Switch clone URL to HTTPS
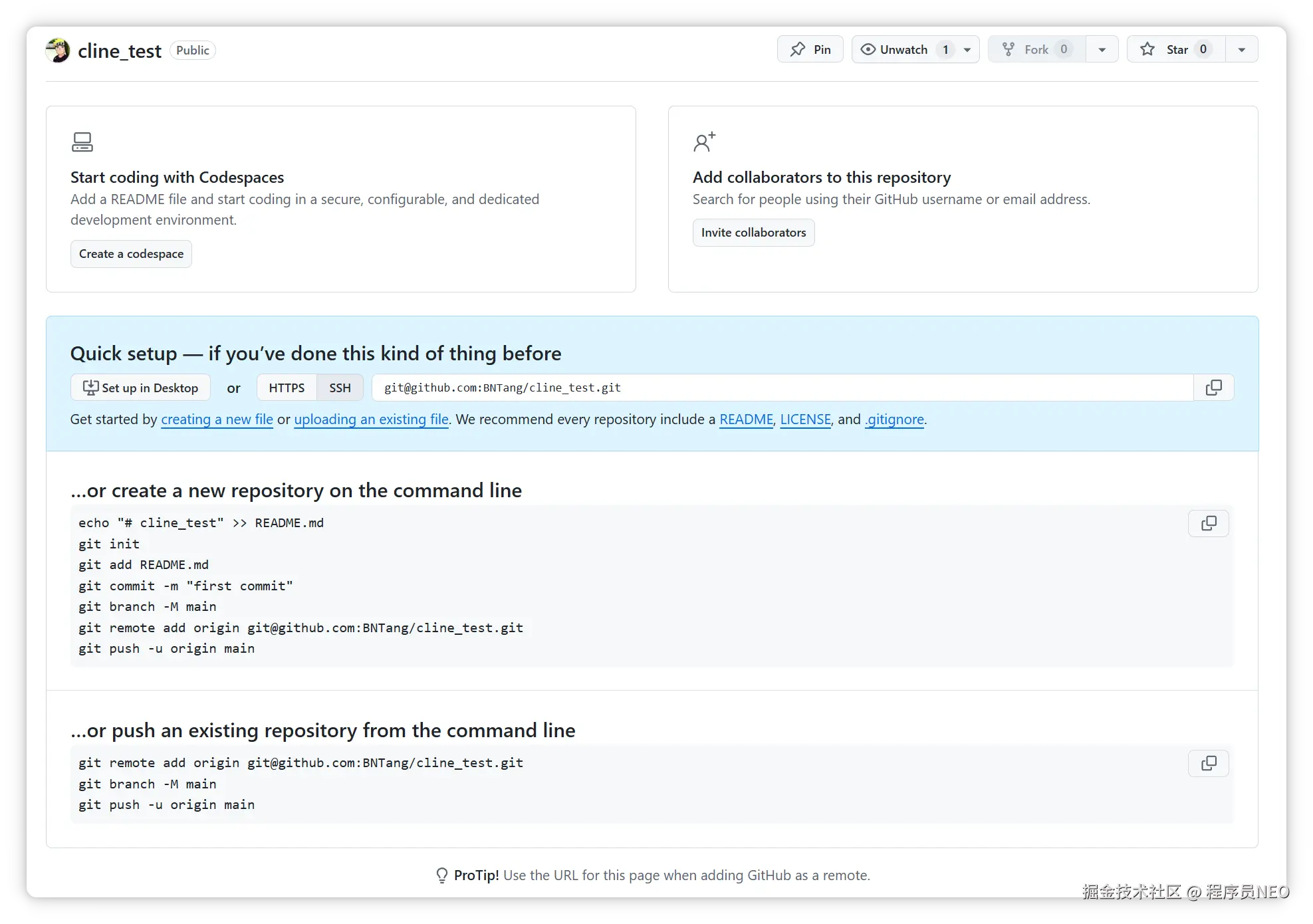This screenshot has height=924, width=1313. tap(287, 388)
